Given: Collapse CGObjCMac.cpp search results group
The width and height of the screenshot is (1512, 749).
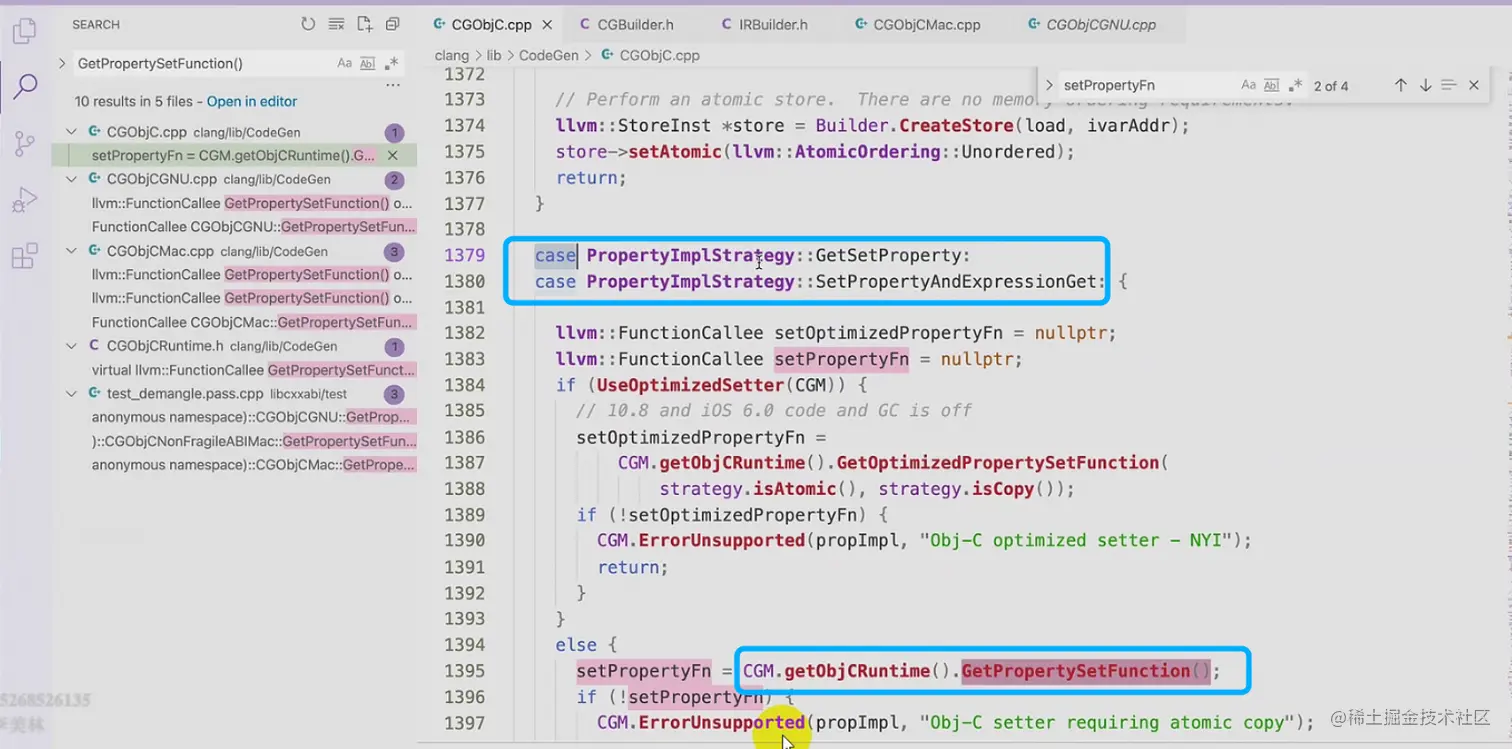Looking at the screenshot, I should (71, 251).
